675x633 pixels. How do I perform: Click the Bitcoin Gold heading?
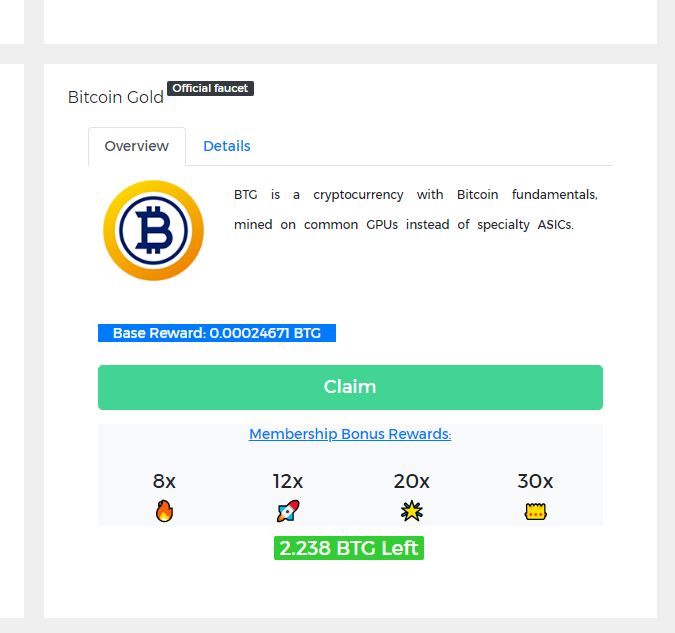pyautogui.click(x=116, y=97)
